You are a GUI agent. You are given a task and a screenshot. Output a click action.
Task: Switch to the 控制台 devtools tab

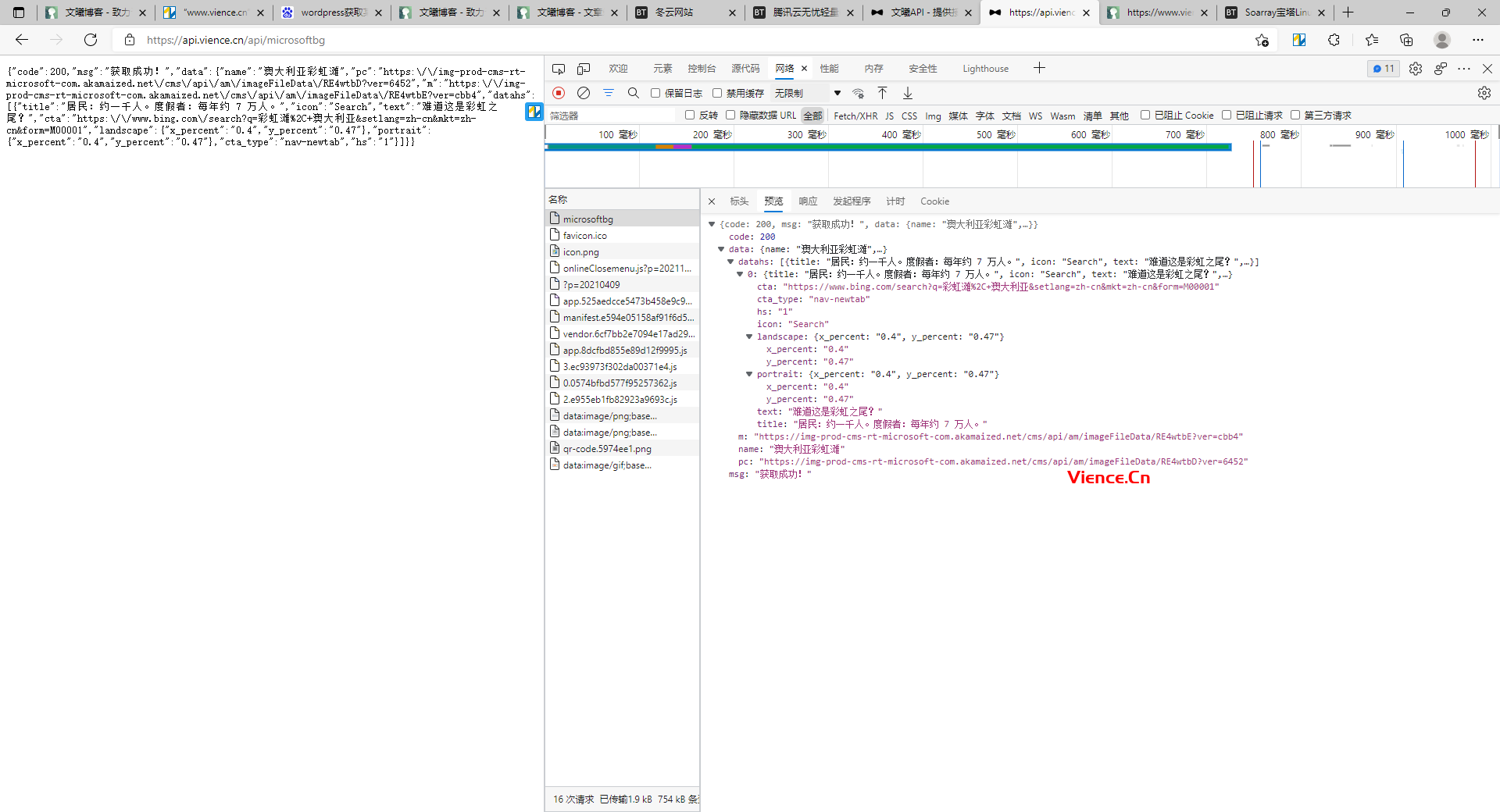(x=702, y=69)
